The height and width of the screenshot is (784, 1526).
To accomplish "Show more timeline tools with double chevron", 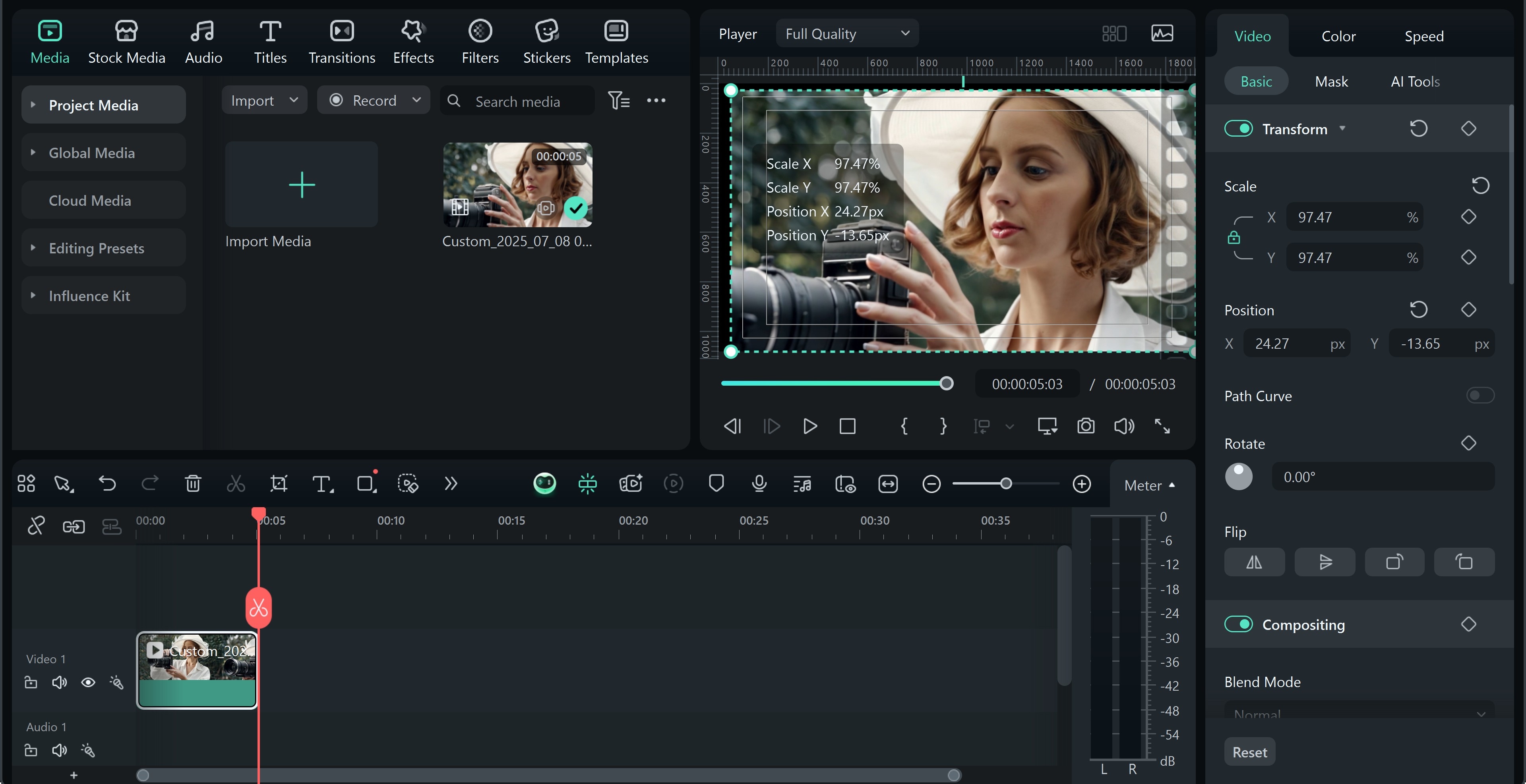I will click(x=451, y=484).
